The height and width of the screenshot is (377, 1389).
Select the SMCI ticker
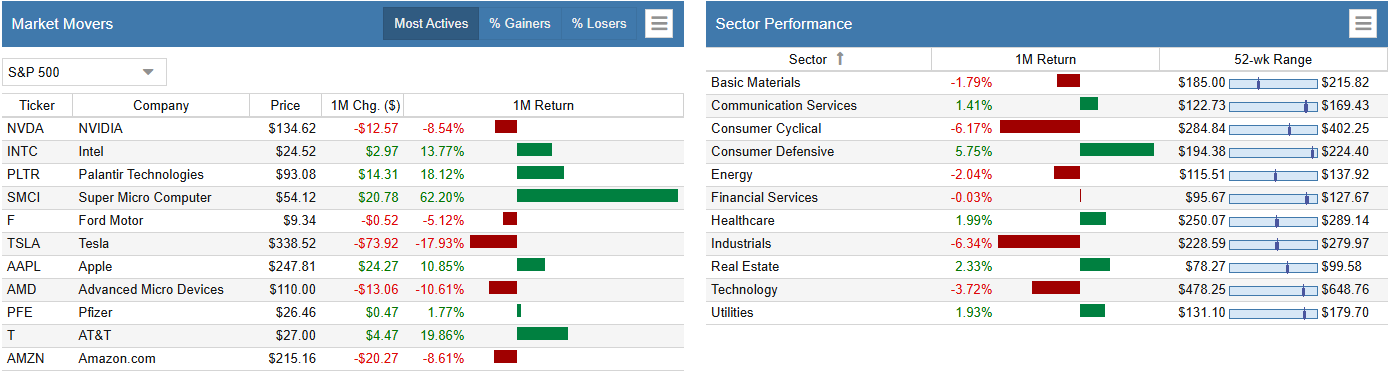24,197
